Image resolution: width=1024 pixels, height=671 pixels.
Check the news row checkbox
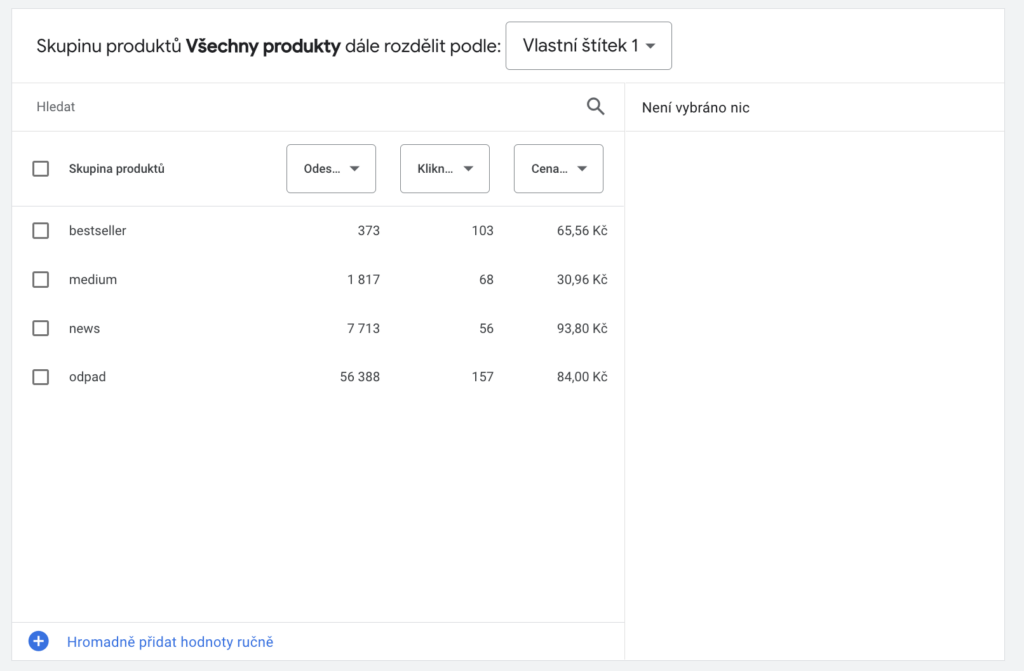click(x=40, y=328)
